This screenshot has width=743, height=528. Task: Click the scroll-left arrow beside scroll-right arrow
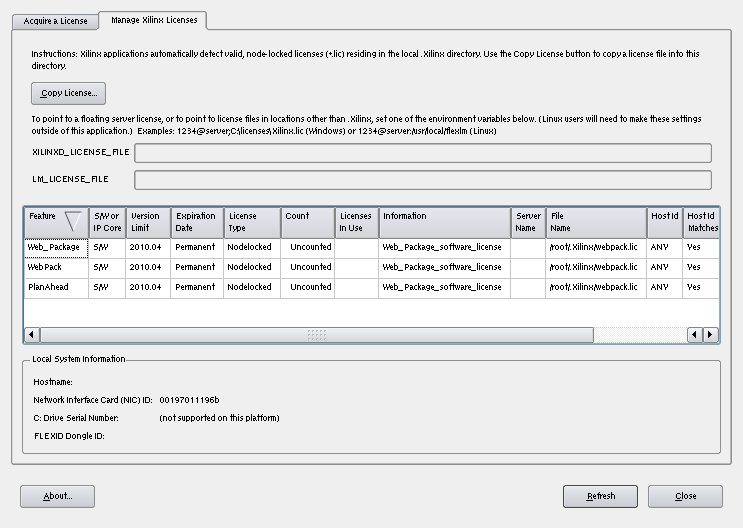[695, 335]
